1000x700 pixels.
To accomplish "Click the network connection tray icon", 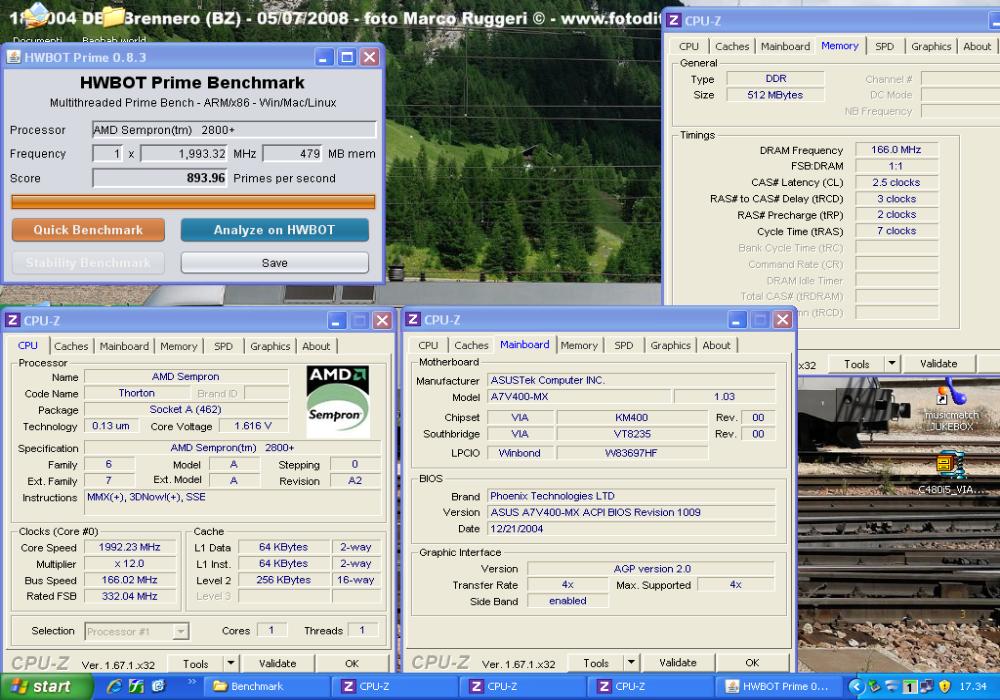I will (x=927, y=687).
